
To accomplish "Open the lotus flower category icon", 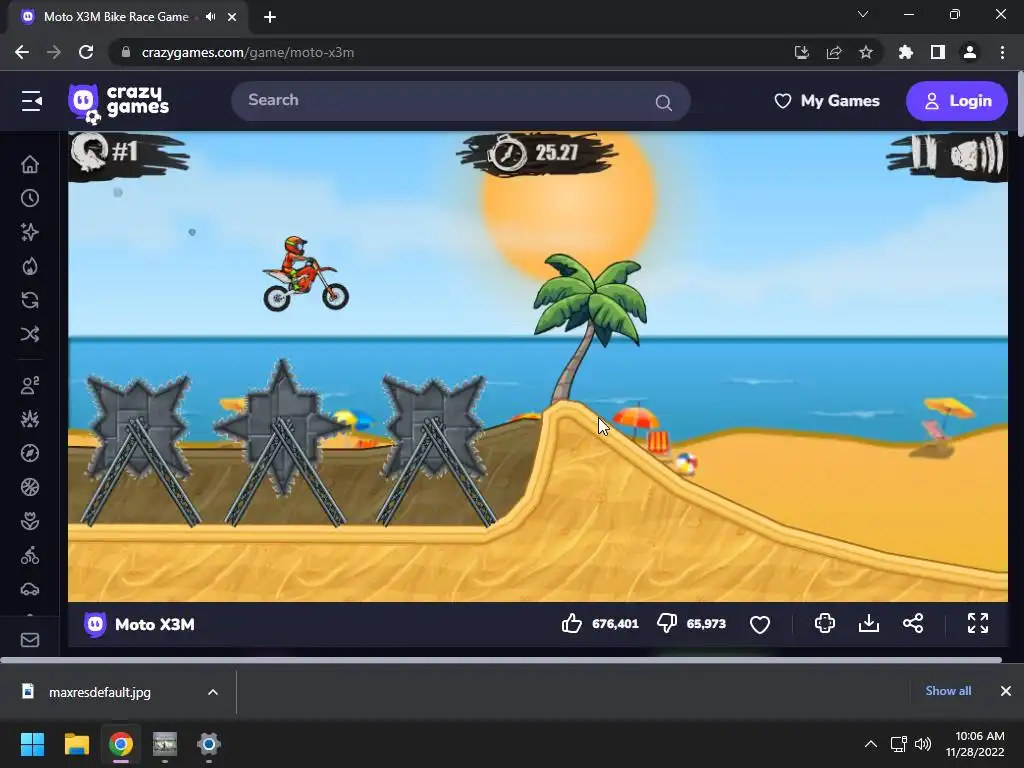I will (30, 521).
